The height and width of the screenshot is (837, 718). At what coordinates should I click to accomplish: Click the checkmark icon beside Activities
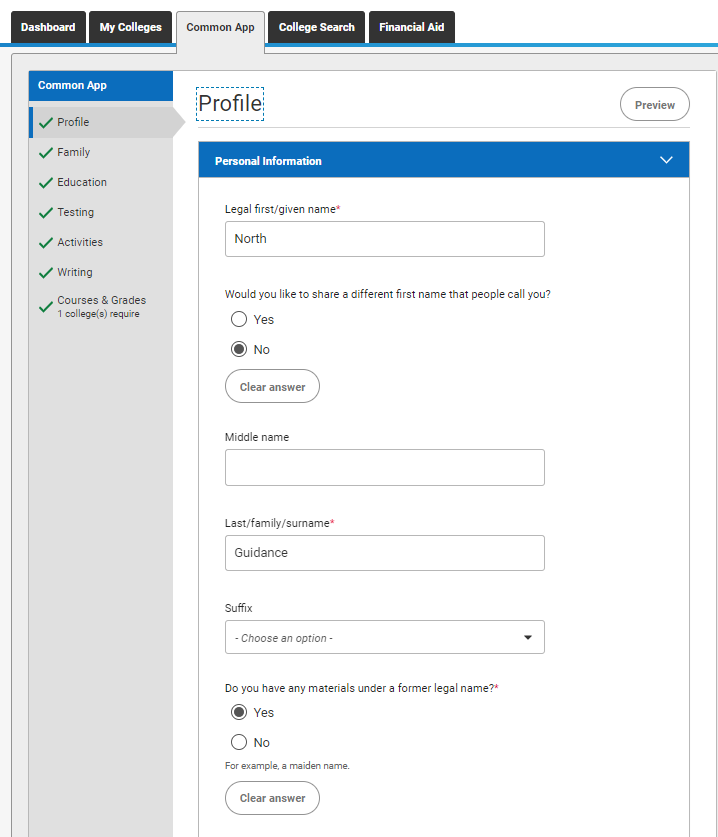tap(46, 242)
